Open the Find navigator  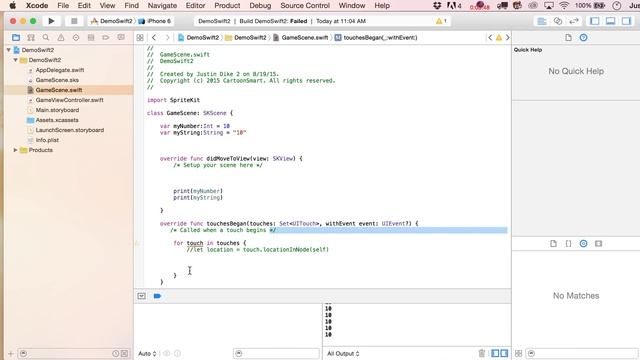tap(46, 38)
